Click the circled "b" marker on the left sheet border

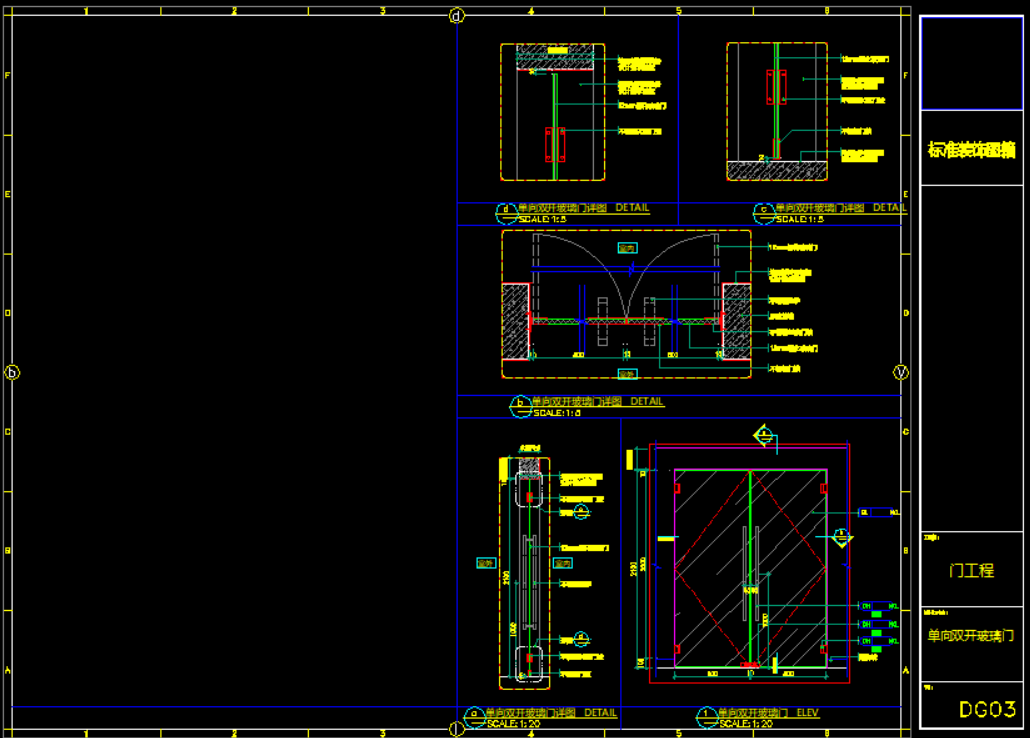tap(13, 372)
